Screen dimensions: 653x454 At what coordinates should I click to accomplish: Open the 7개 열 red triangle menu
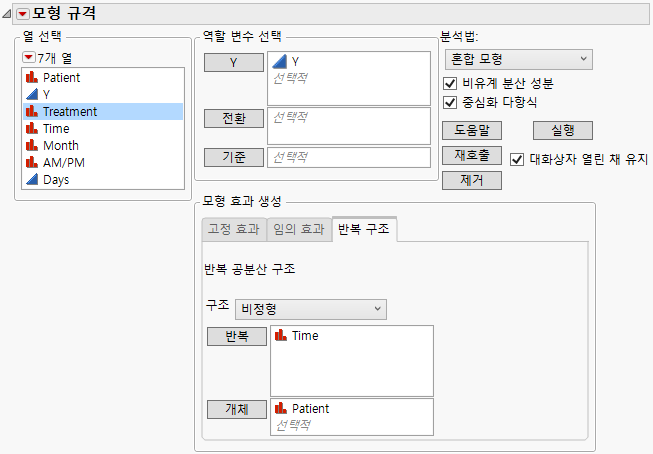(28, 57)
